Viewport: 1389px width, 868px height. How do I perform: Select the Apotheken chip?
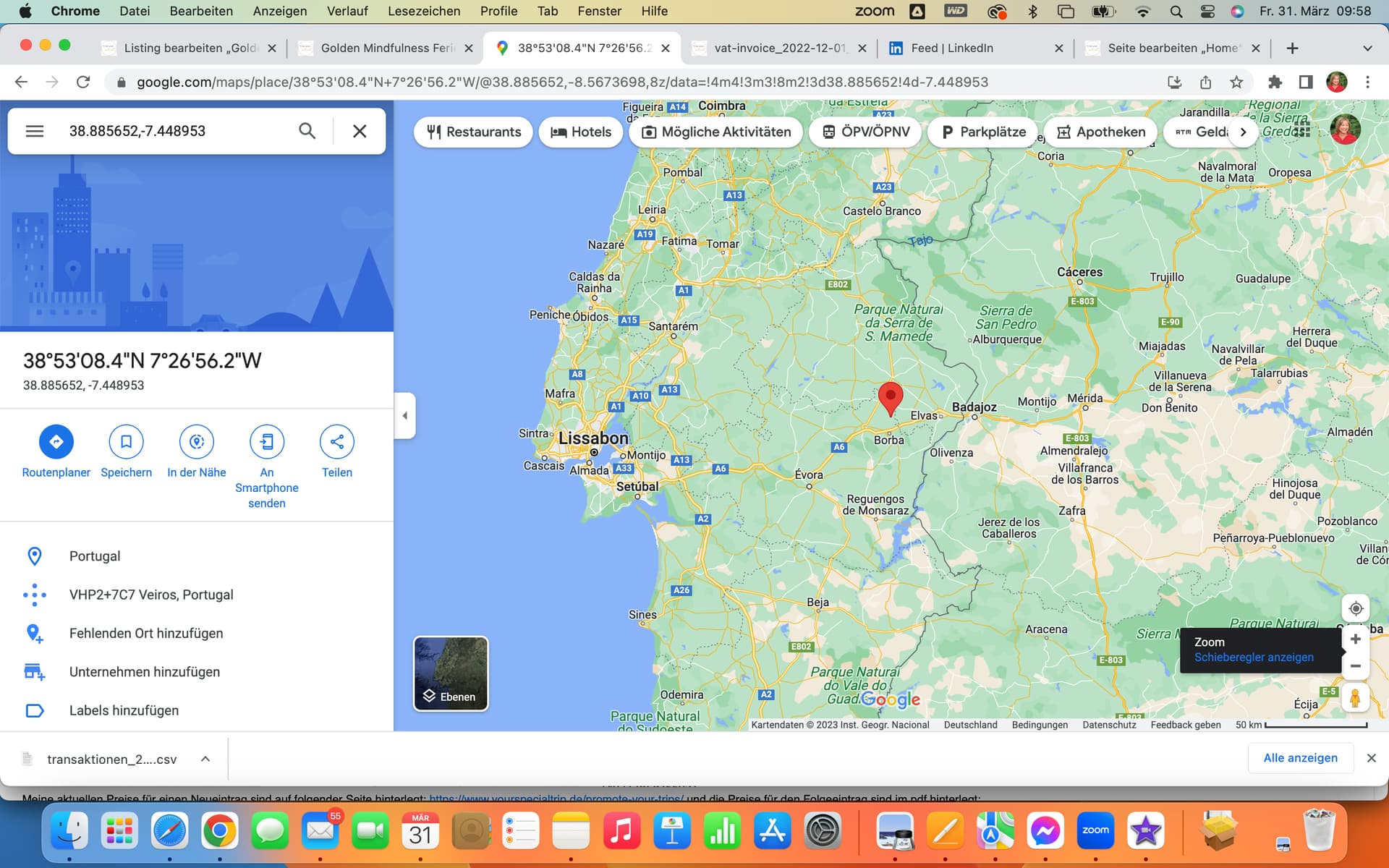point(1101,132)
